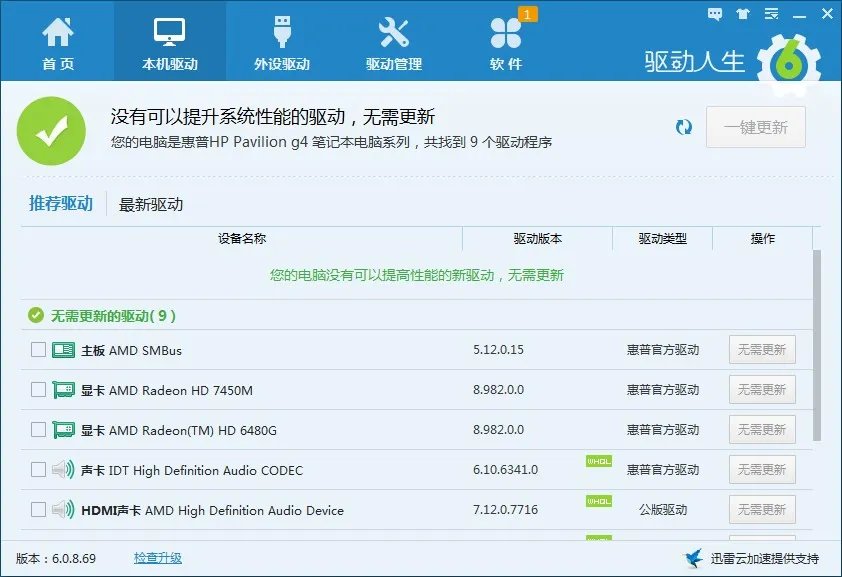Click 无需更新 button for IDT Audio CODEC

[x=762, y=470]
